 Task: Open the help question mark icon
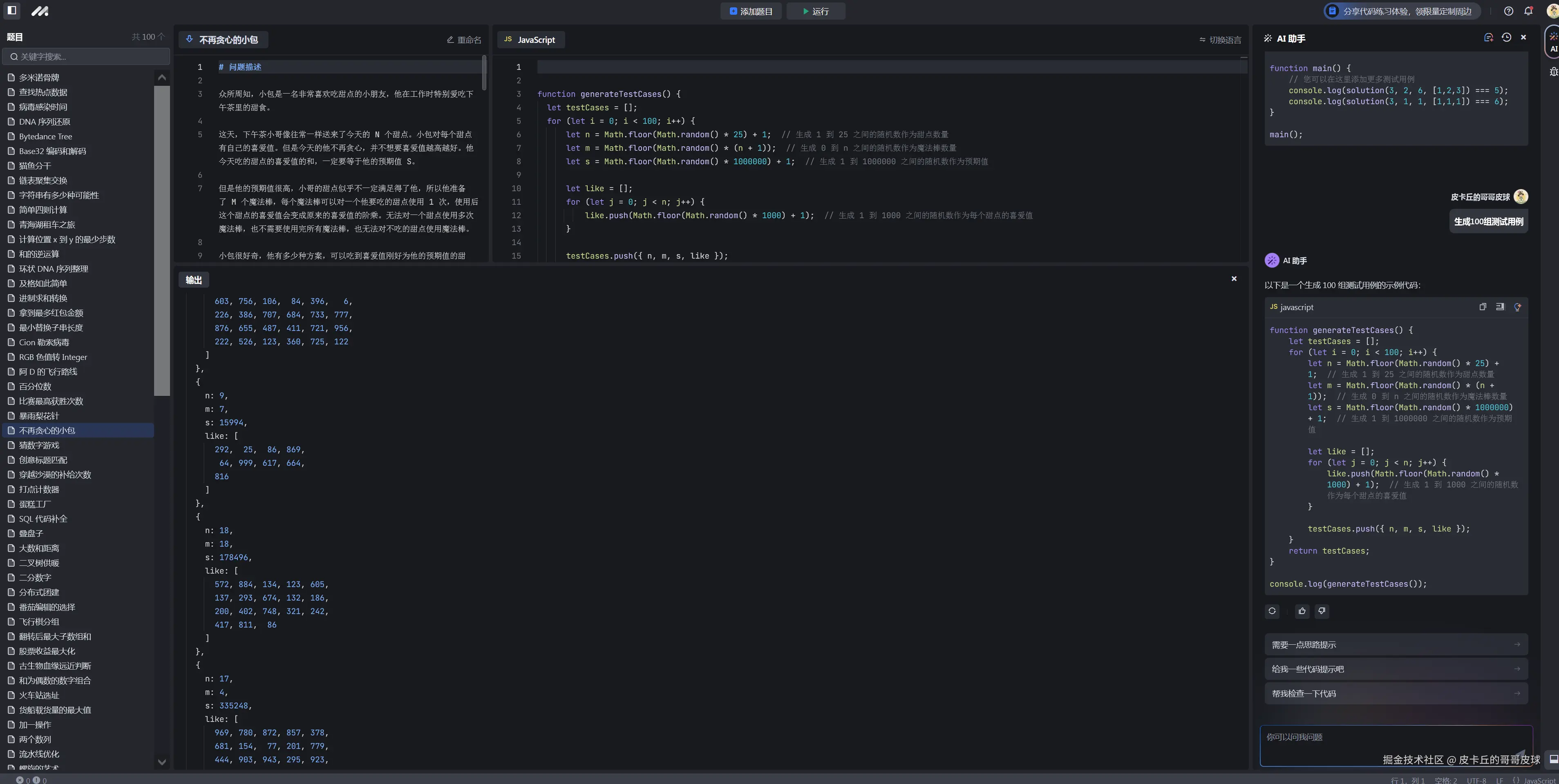1508,11
